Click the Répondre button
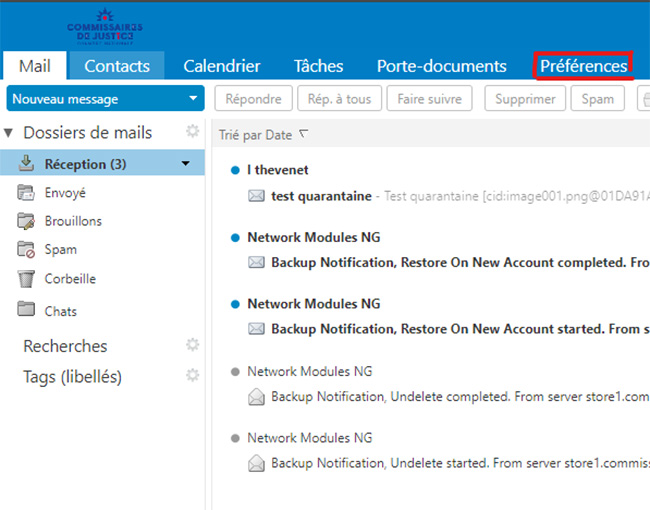This screenshot has width=650, height=510. coord(253,99)
